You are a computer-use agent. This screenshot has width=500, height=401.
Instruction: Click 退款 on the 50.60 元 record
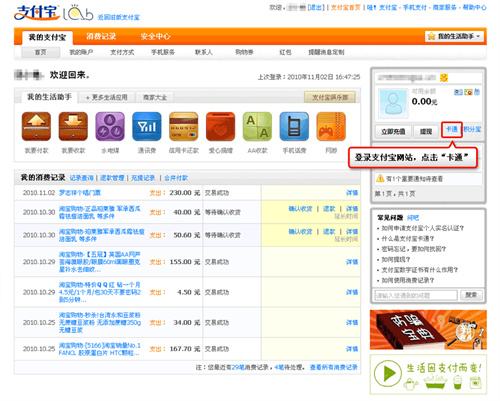(329, 231)
